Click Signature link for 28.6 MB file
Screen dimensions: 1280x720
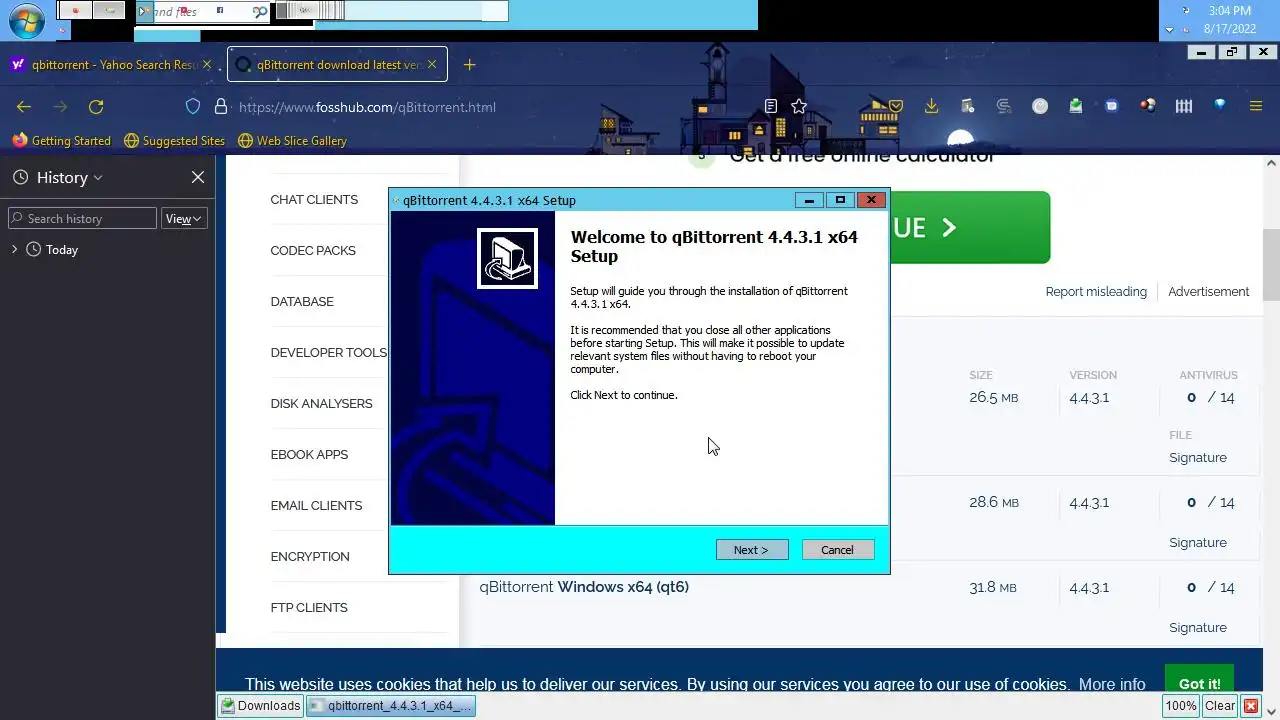pyautogui.click(x=1197, y=543)
